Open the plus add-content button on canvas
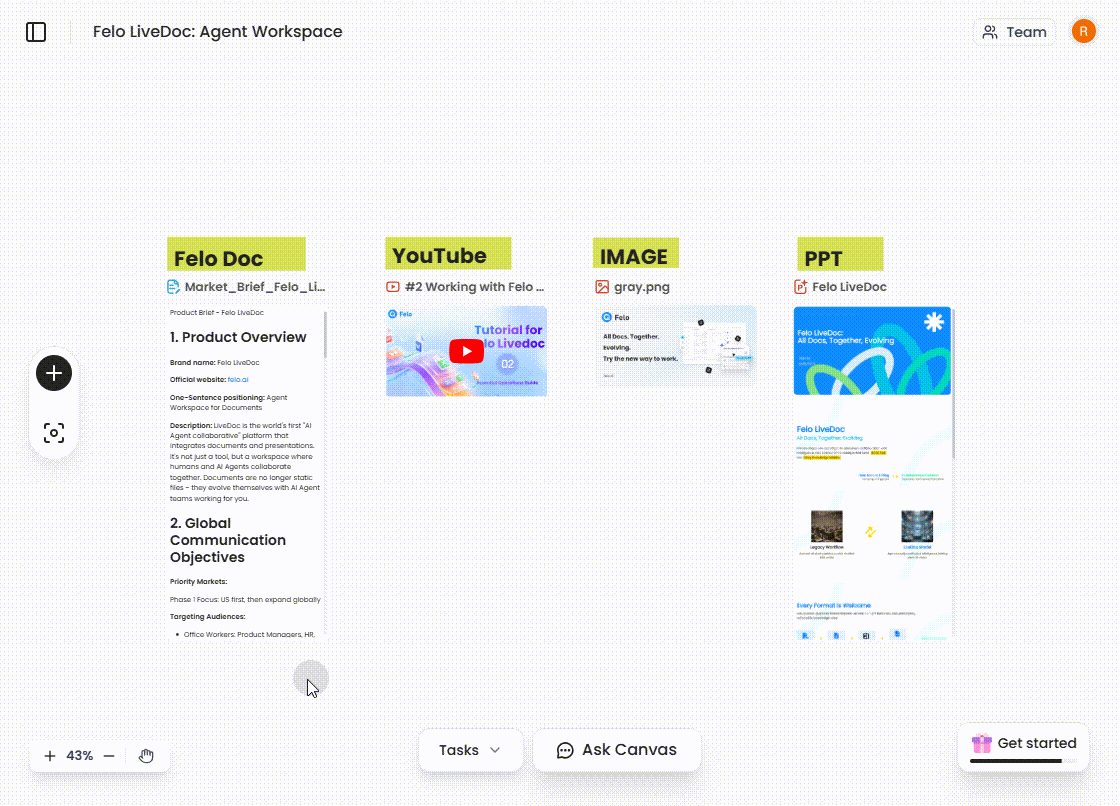 tap(53, 373)
